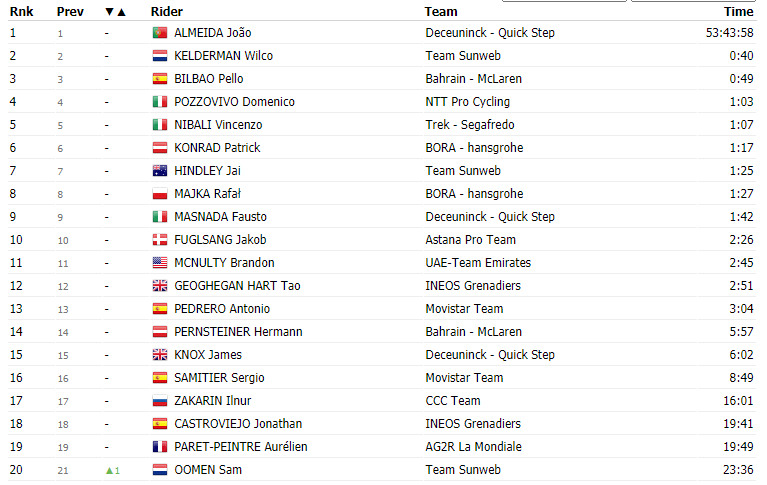Click the Rider column header
This screenshot has width=767, height=485.
tap(166, 12)
